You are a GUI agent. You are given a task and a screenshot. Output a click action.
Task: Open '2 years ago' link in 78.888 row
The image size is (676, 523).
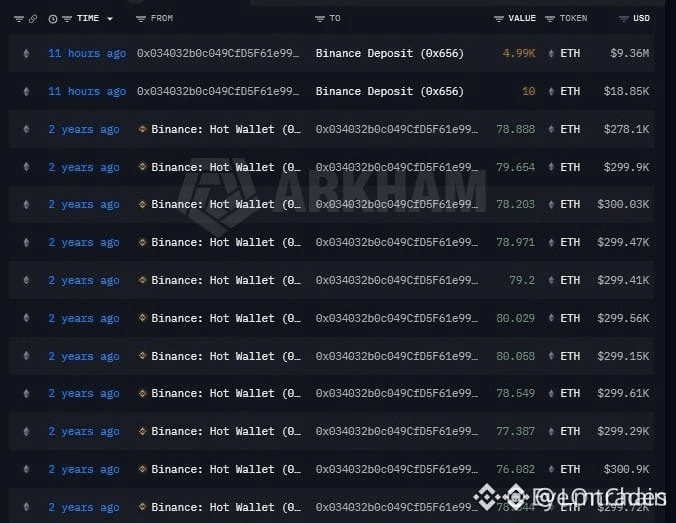tap(84, 129)
